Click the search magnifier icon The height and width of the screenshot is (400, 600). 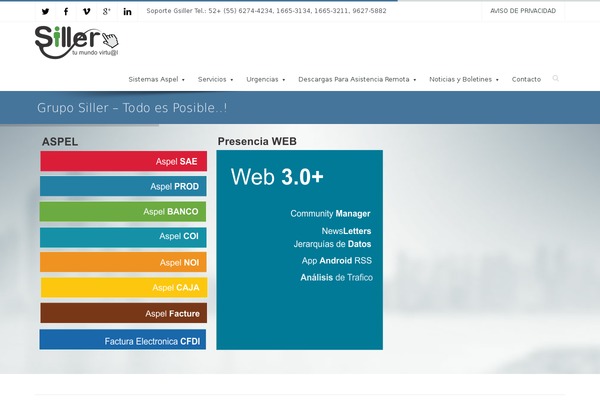click(556, 78)
